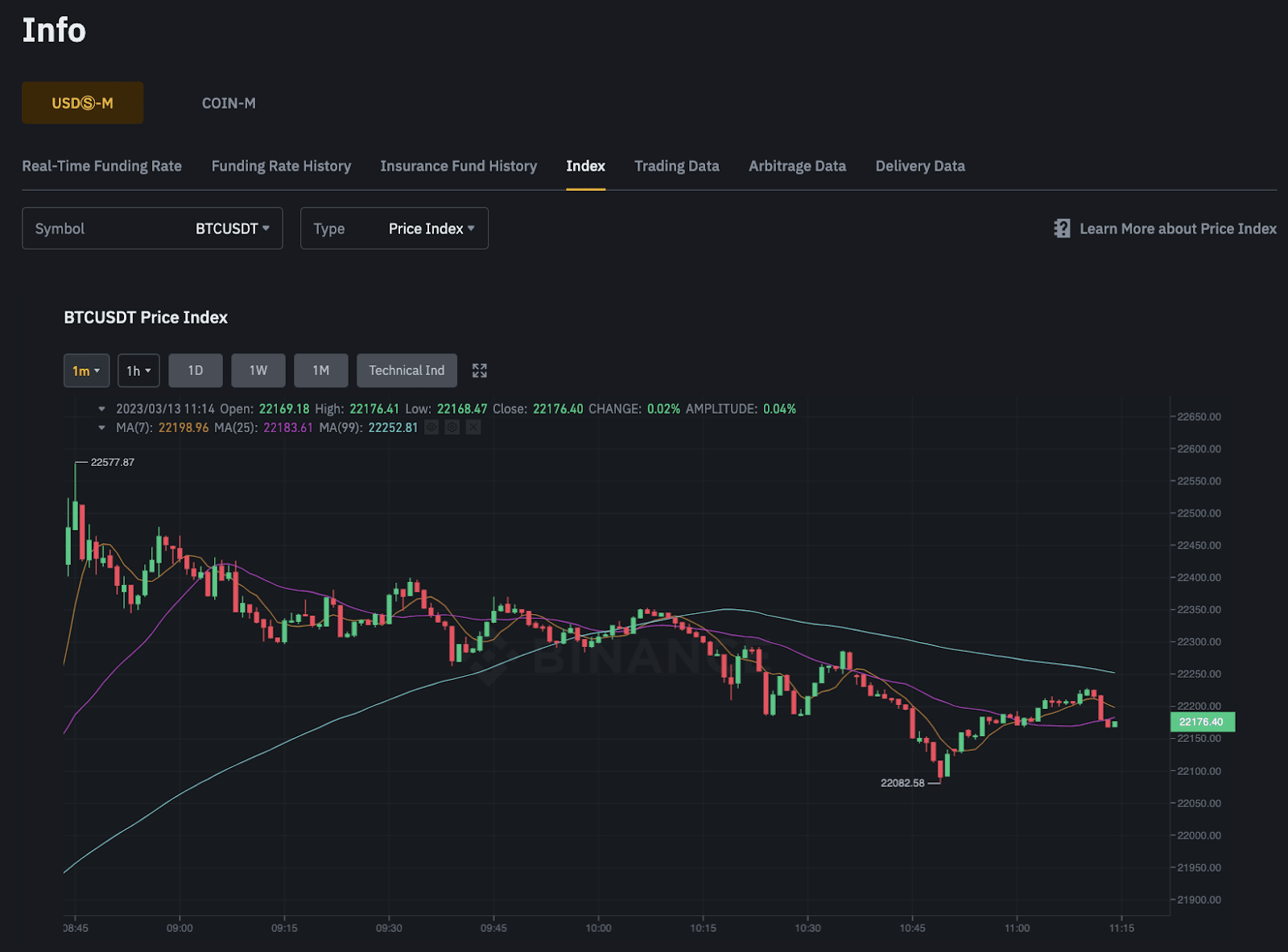Viewport: 1288px width, 952px height.
Task: Collapse the OHLC data row arrow
Action: (101, 409)
